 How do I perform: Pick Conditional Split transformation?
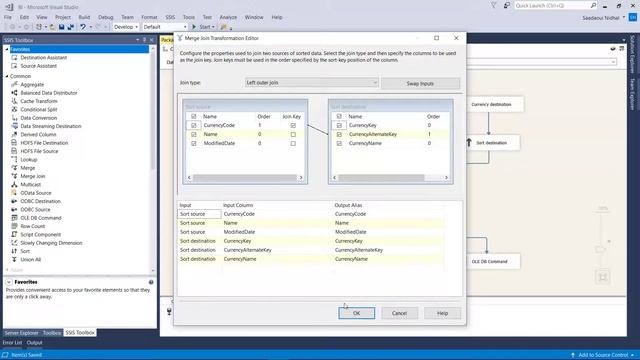[39, 109]
